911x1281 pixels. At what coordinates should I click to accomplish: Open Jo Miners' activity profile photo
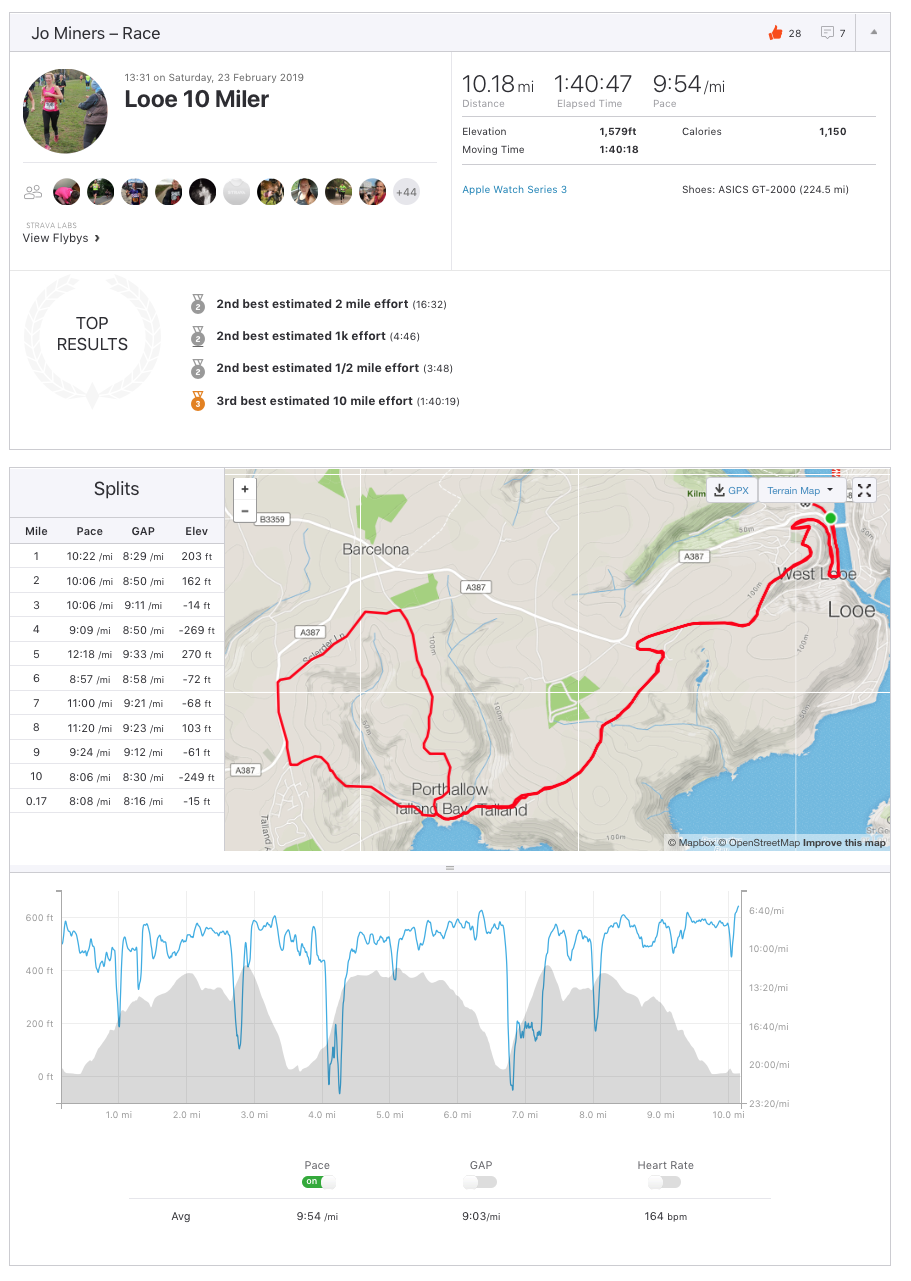65,110
